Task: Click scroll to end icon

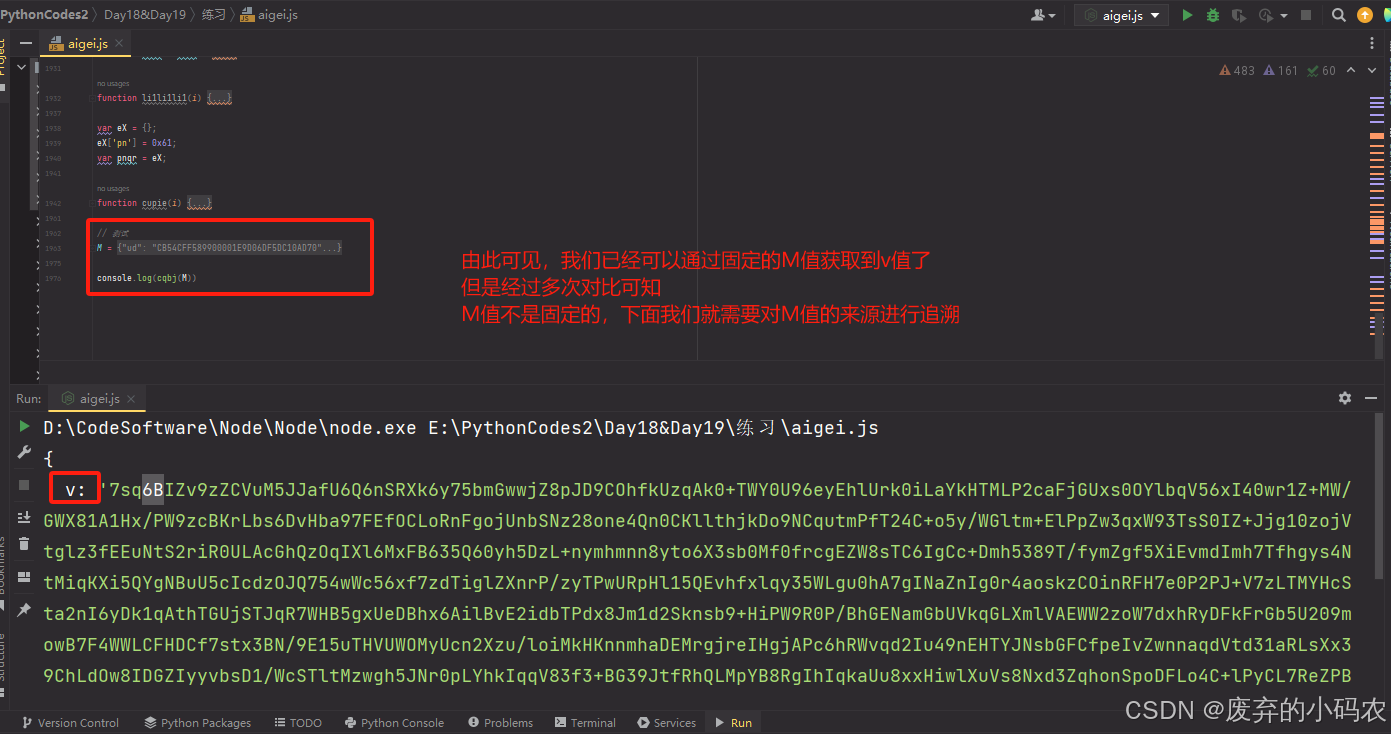Action: pos(25,517)
